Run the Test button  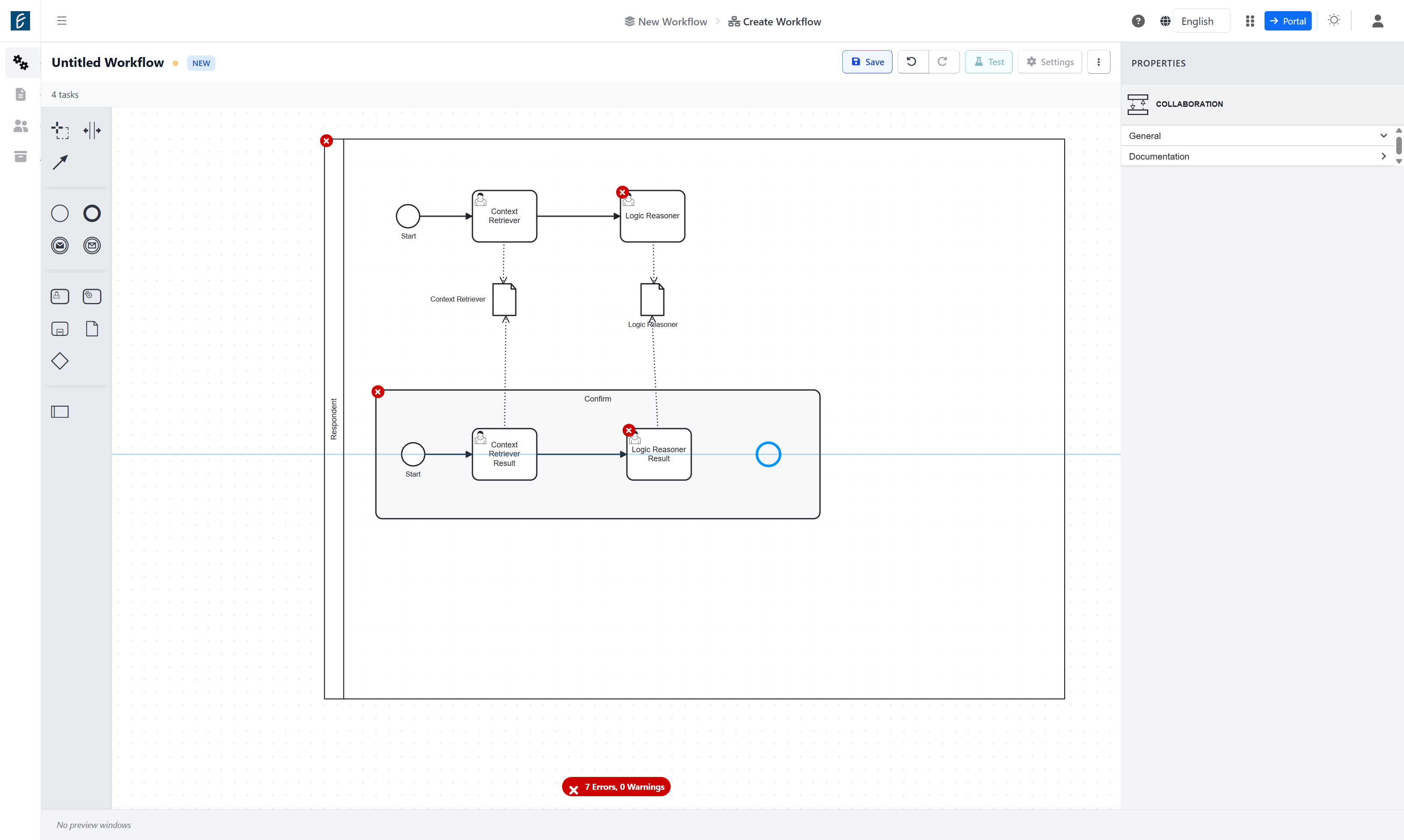[989, 62]
